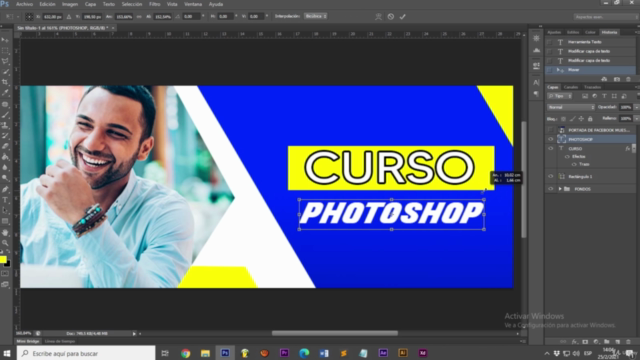Select the Clone Stamp tool
This screenshot has height=360, width=640.
tap(5, 125)
